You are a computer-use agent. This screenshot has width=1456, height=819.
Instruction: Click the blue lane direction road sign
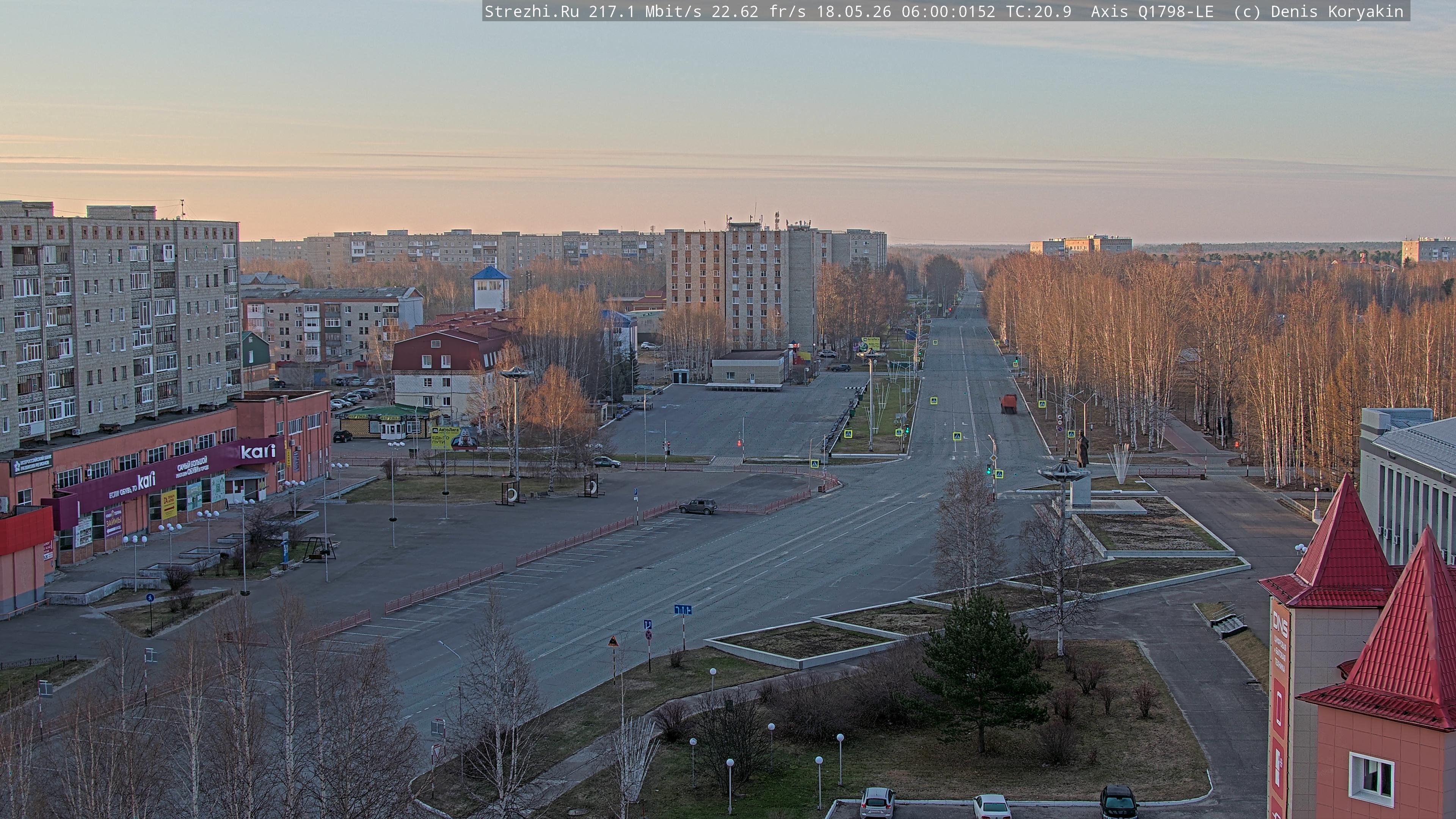[x=683, y=609]
